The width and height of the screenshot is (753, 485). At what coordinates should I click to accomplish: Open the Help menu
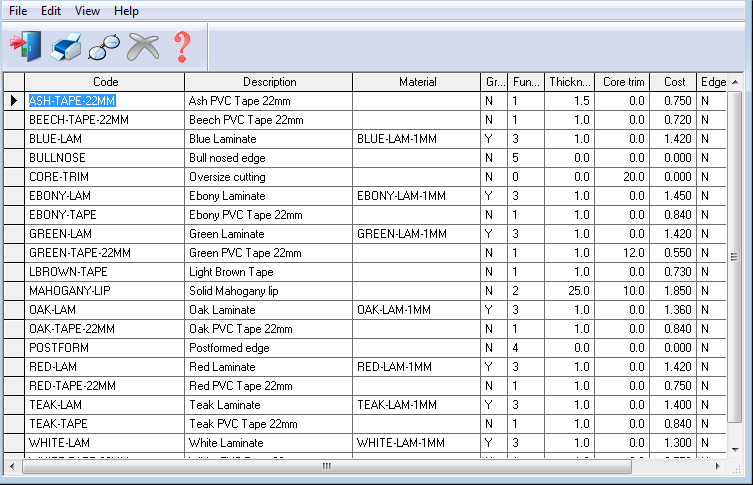(x=127, y=10)
